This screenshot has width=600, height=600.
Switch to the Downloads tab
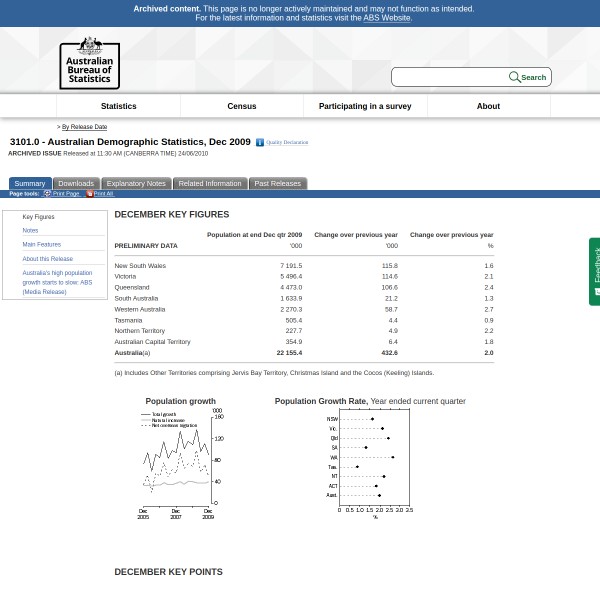(75, 184)
